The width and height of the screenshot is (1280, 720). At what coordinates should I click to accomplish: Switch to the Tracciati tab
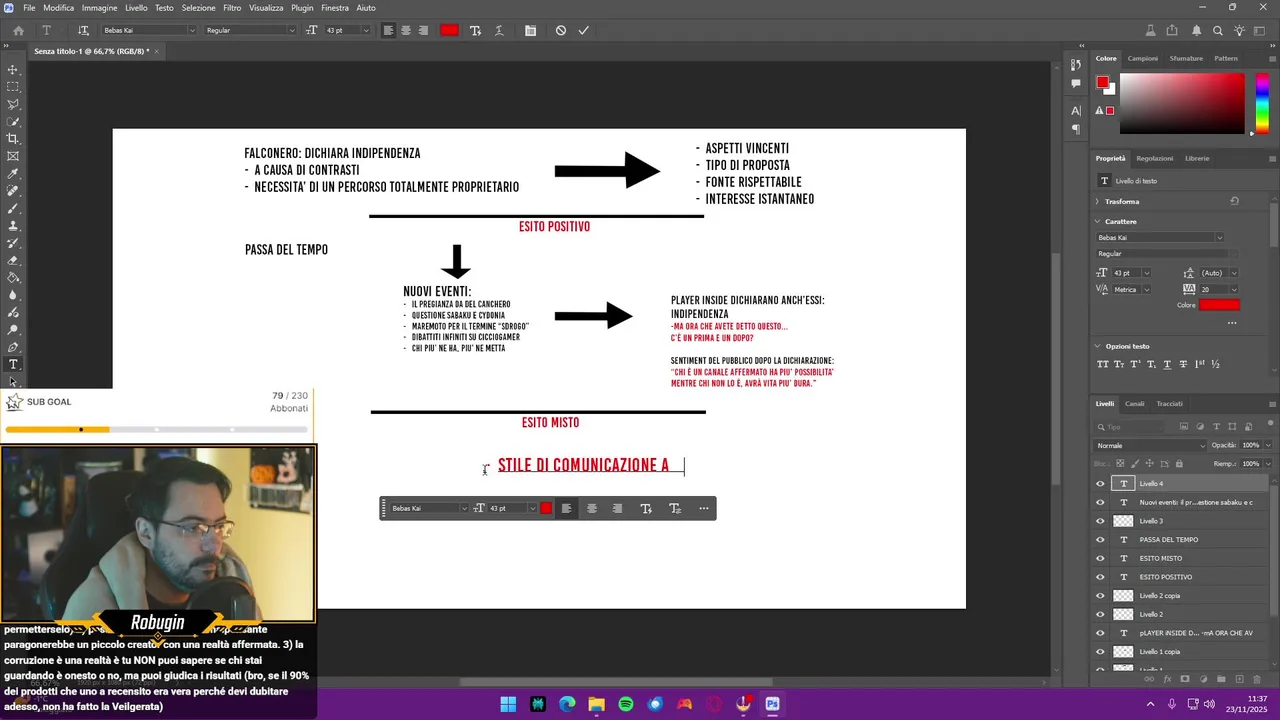[x=1169, y=404]
